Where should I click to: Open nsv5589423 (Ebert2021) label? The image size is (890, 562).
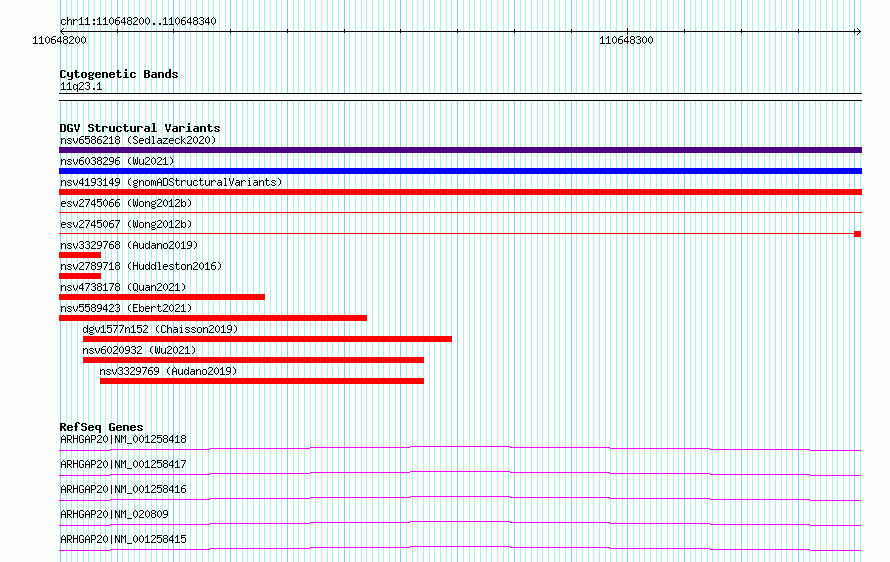(126, 308)
